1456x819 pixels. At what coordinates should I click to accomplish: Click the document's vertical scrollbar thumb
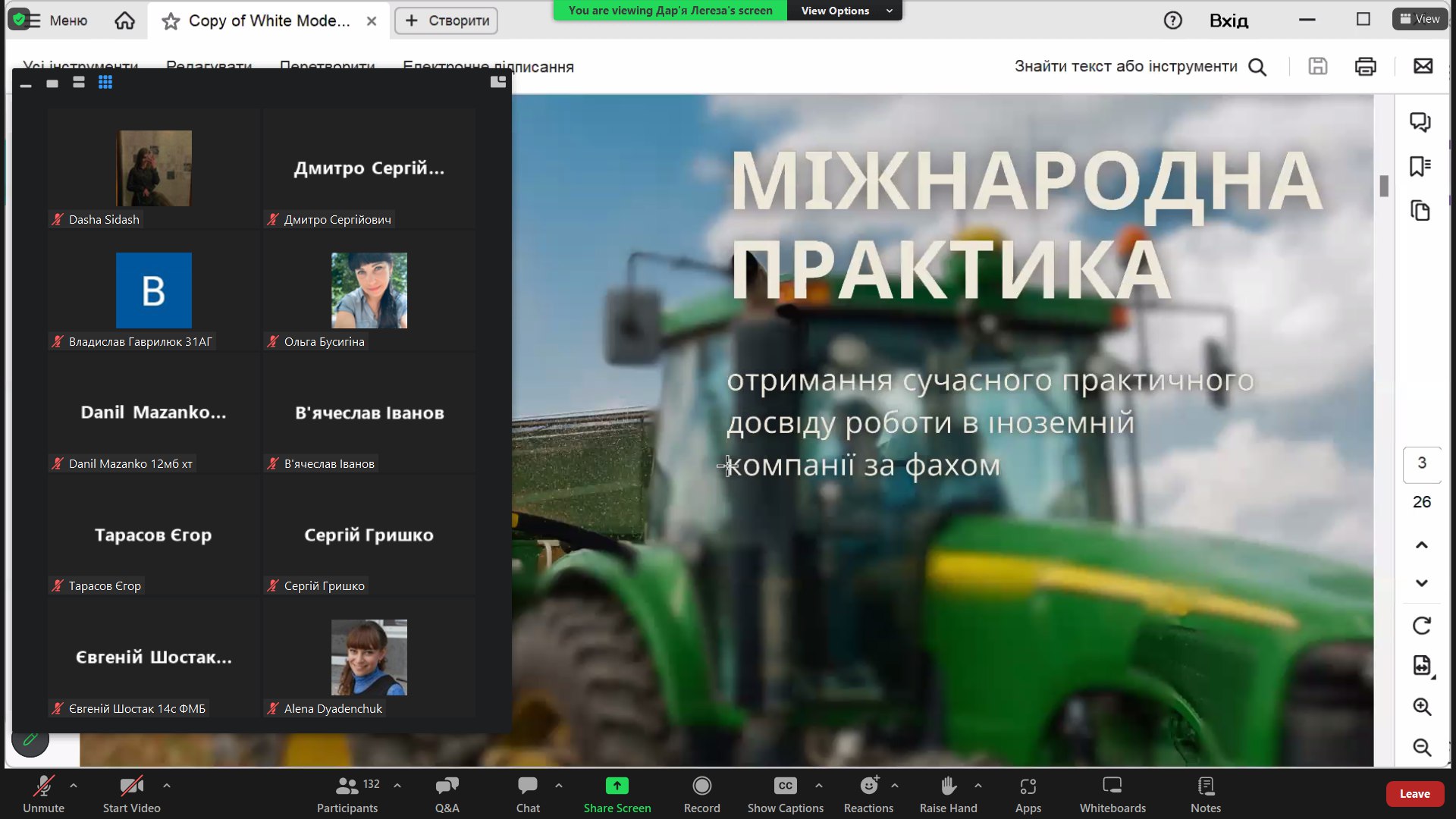(1384, 186)
